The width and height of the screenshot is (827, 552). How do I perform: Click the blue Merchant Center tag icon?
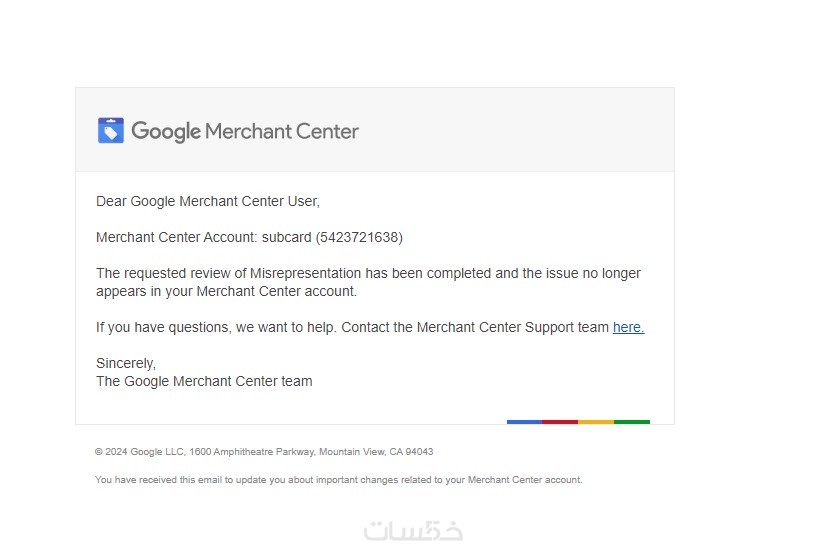111,130
